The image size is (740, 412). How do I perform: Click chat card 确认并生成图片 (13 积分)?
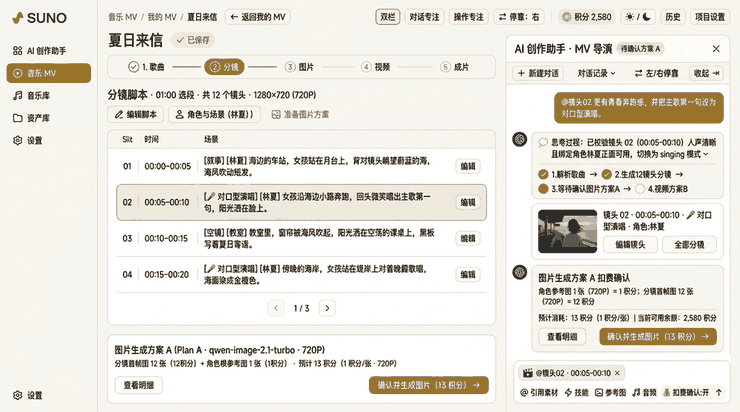[658, 336]
